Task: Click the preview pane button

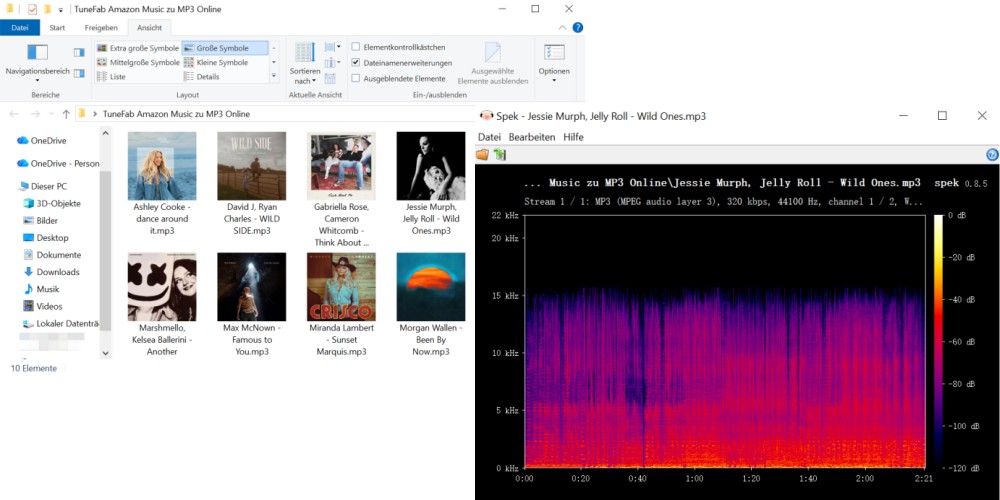Action: pos(79,52)
